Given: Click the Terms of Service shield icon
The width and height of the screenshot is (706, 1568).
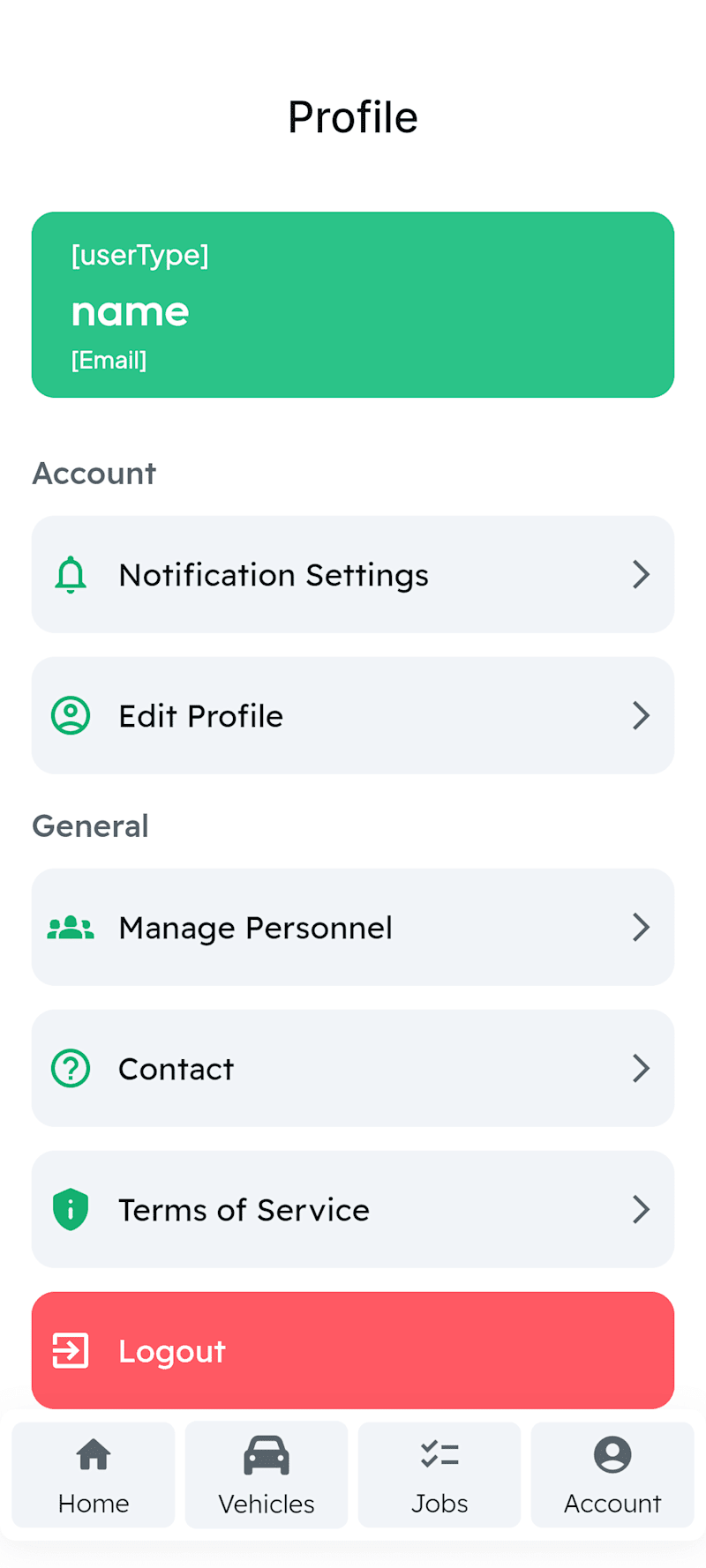Looking at the screenshot, I should click(x=71, y=1209).
